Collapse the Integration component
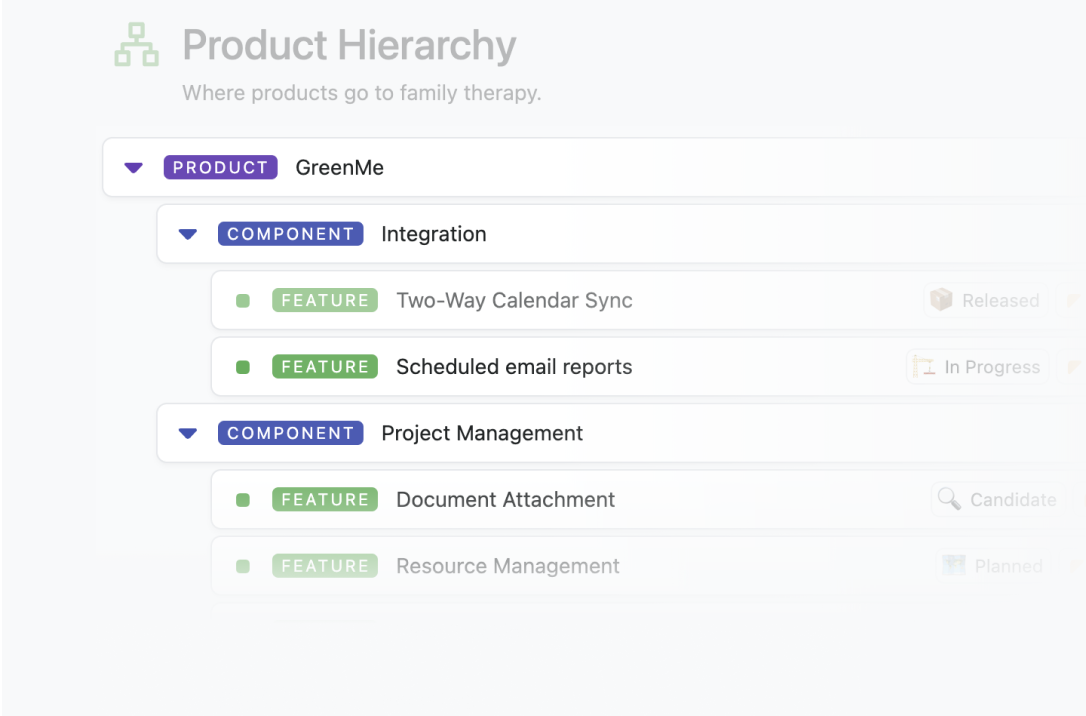Image resolution: width=1086 pixels, height=716 pixels. [x=188, y=234]
